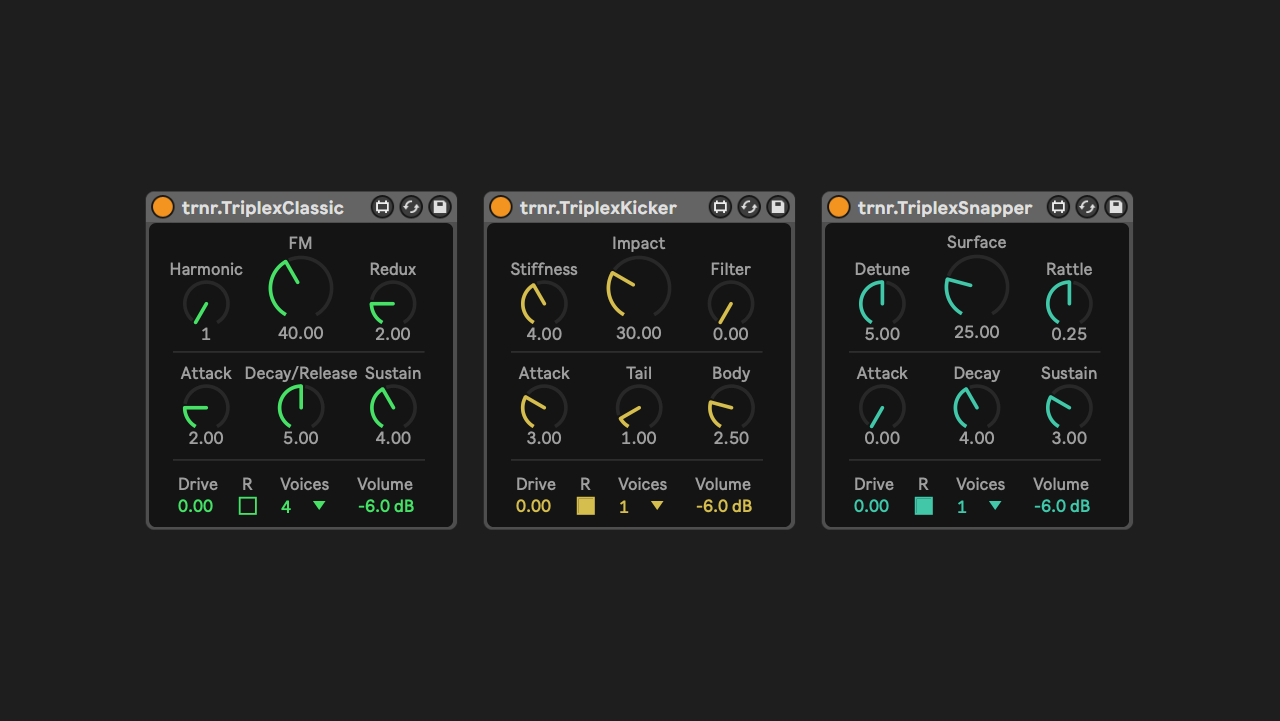The width and height of the screenshot is (1280, 721).
Task: Click the TriplexClassic device activator power button
Action: click(x=163, y=207)
